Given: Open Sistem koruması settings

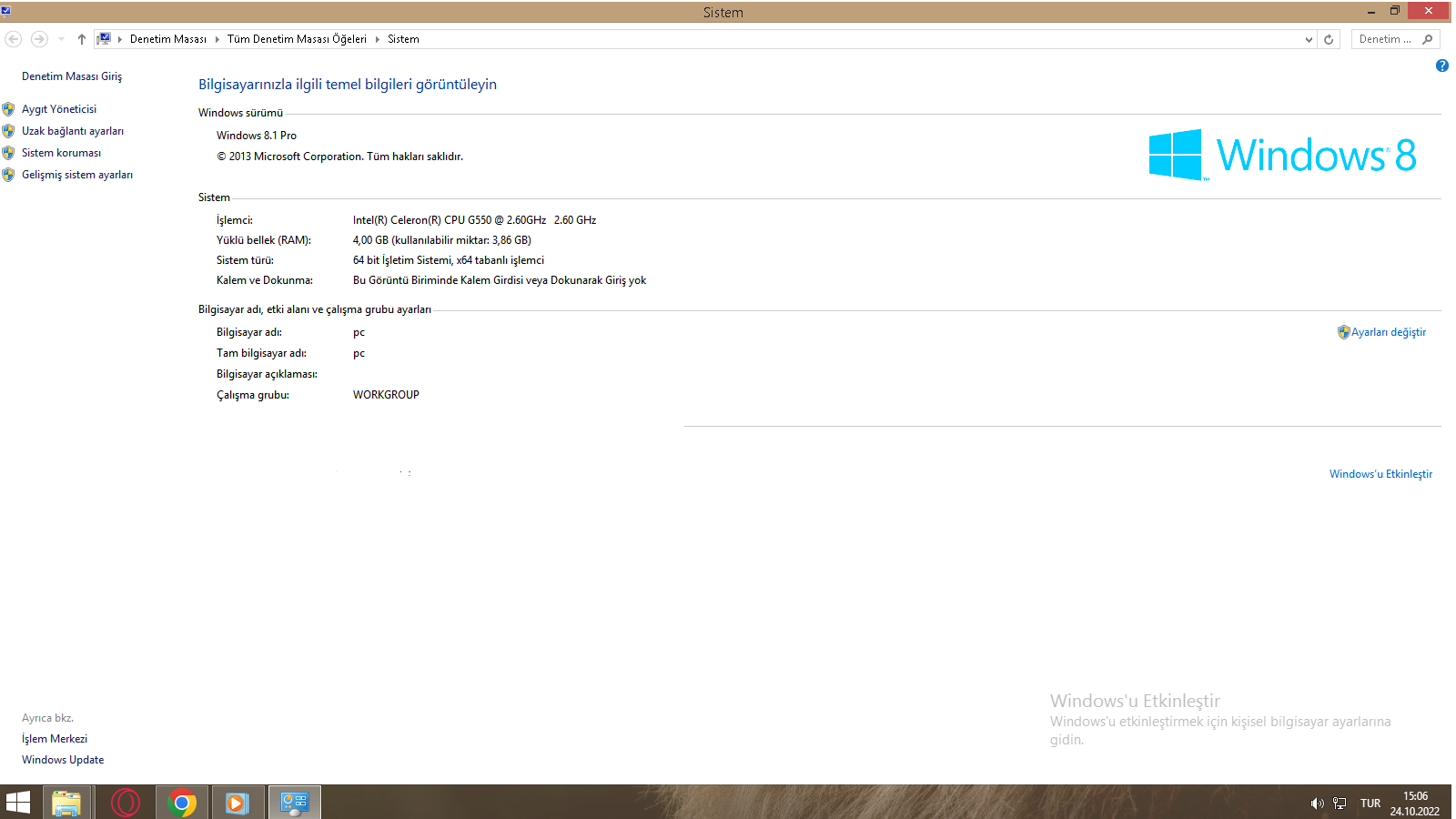Looking at the screenshot, I should tap(62, 153).
